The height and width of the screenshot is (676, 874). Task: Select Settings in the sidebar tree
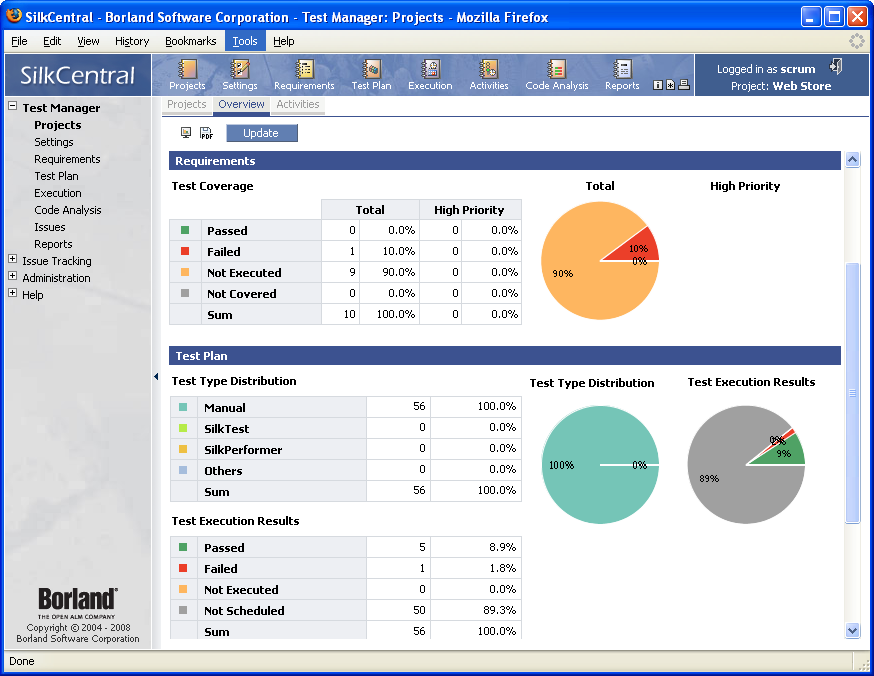point(54,142)
